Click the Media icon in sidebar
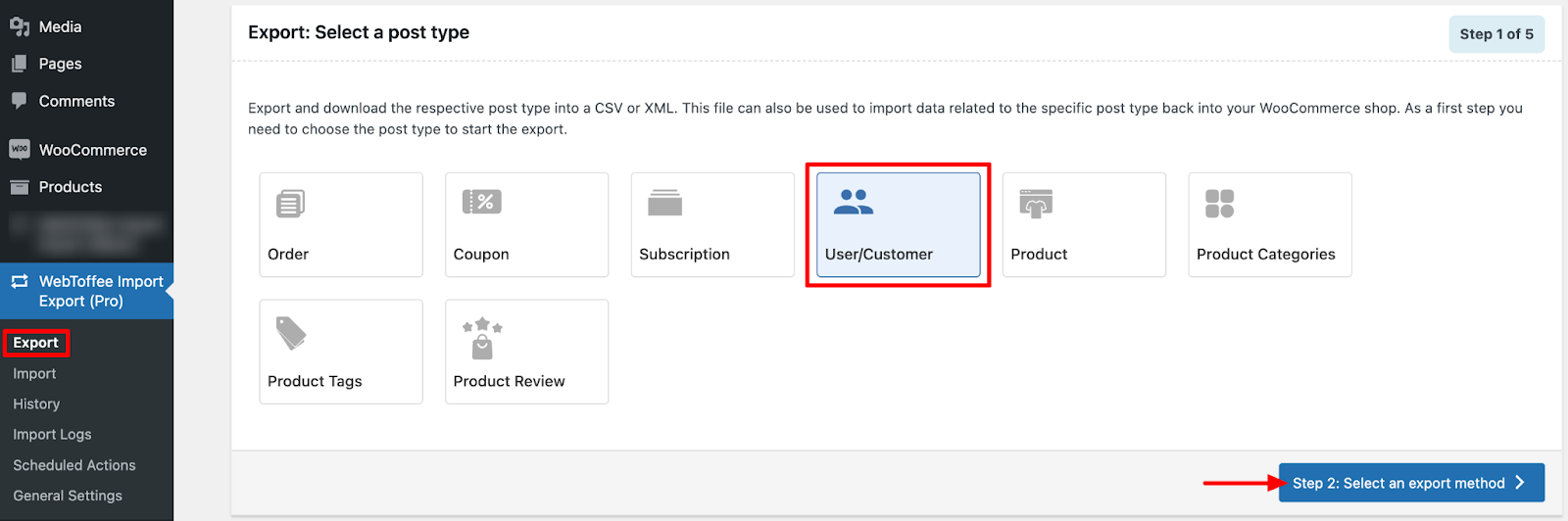 point(20,26)
